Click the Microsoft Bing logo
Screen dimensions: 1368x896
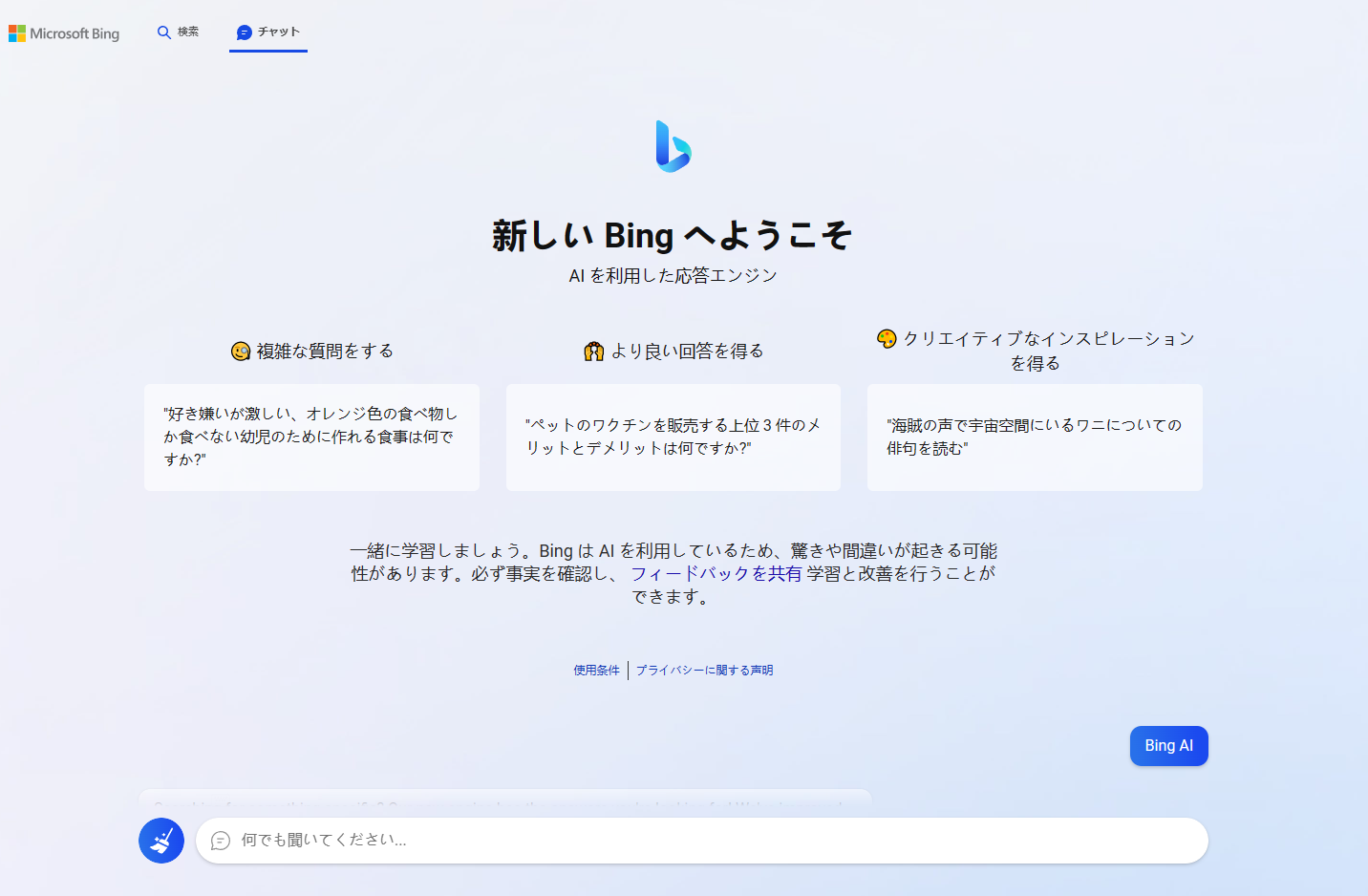64,33
